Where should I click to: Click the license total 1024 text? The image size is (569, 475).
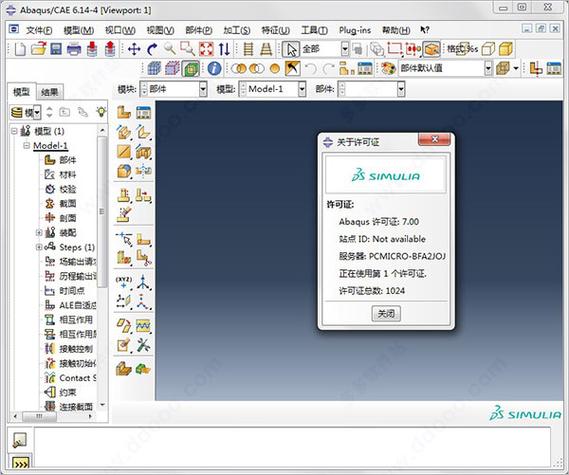coord(372,291)
